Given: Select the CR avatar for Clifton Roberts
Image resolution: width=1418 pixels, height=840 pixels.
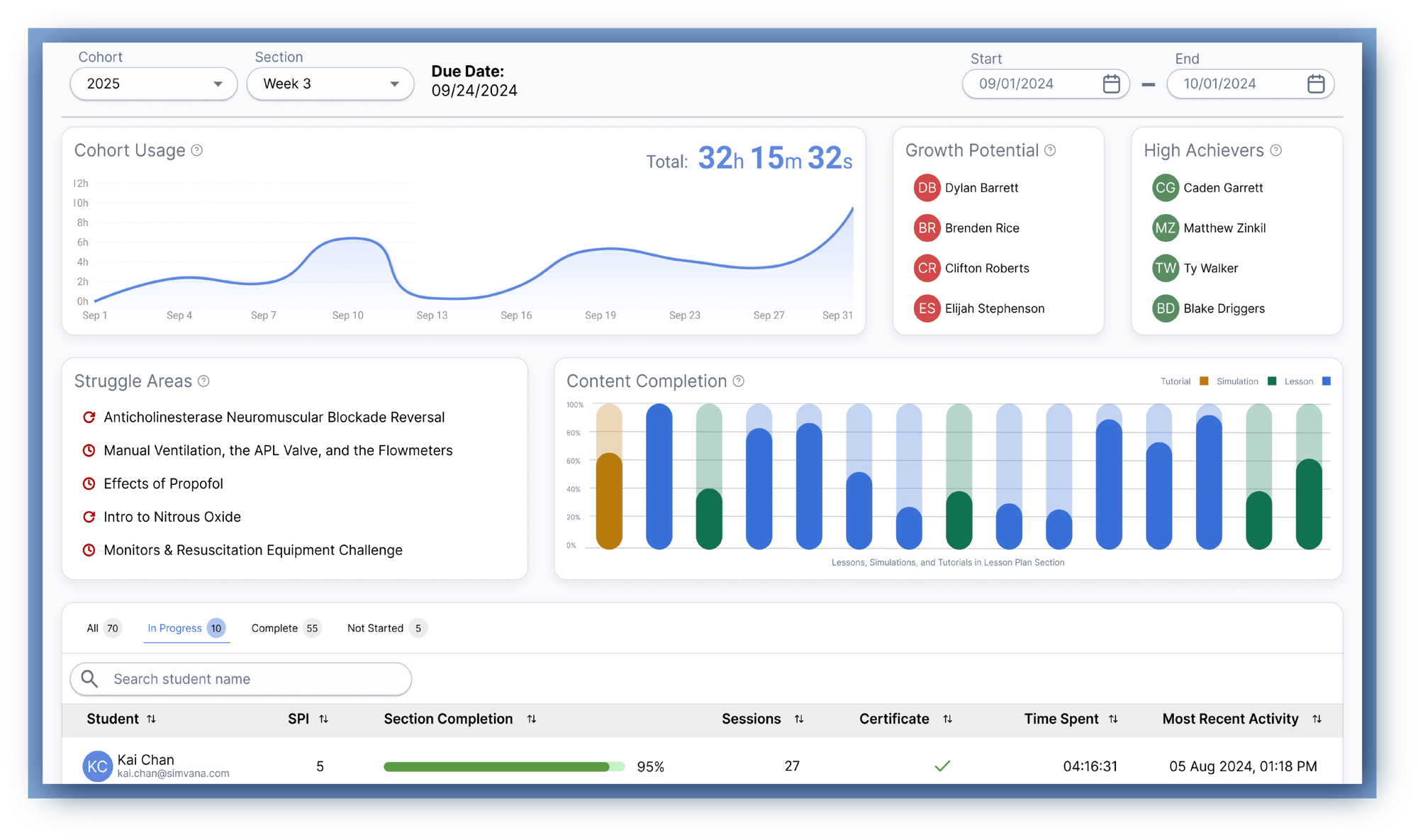Looking at the screenshot, I should [927, 269].
